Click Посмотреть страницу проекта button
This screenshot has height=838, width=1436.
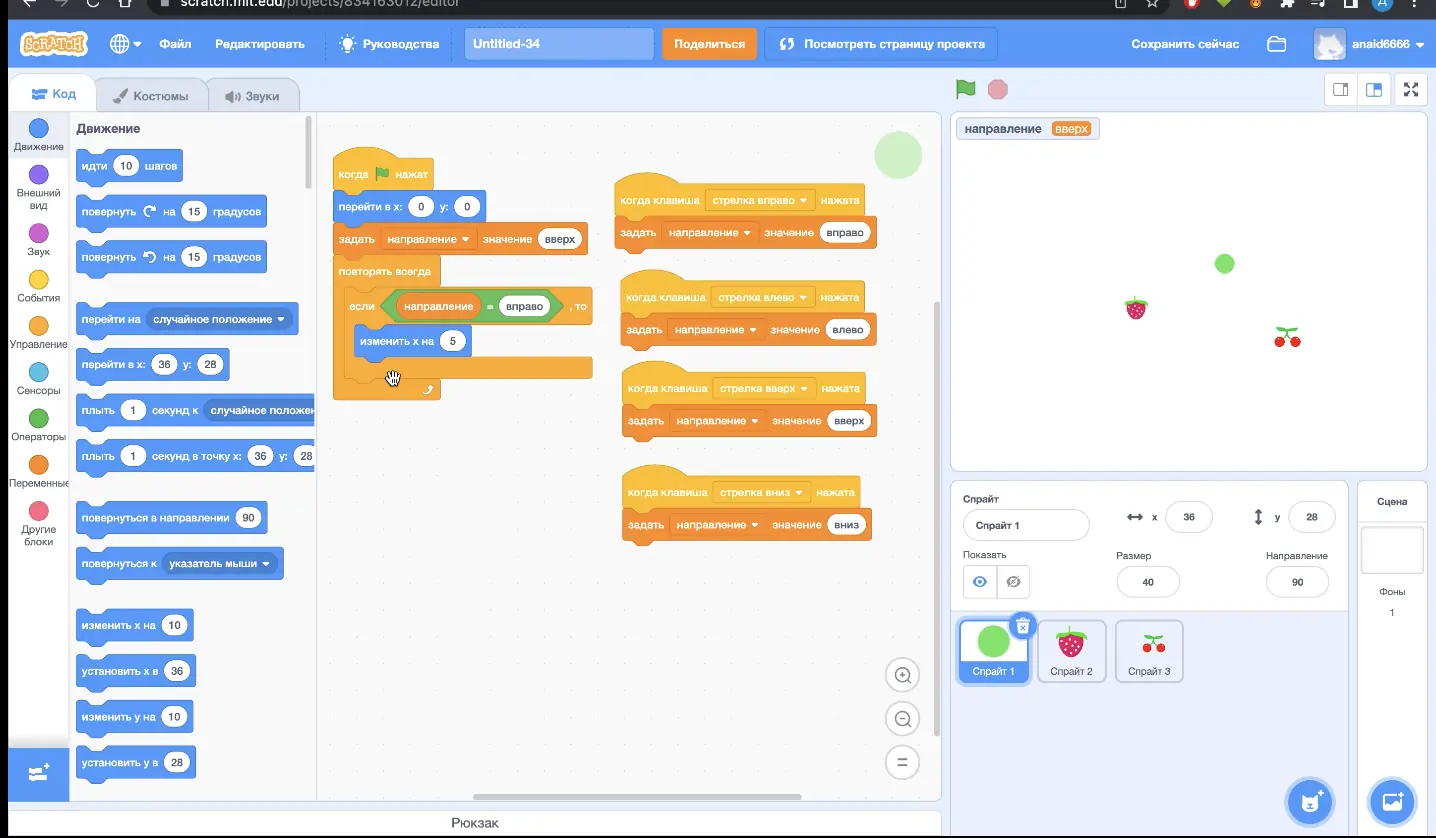click(882, 44)
